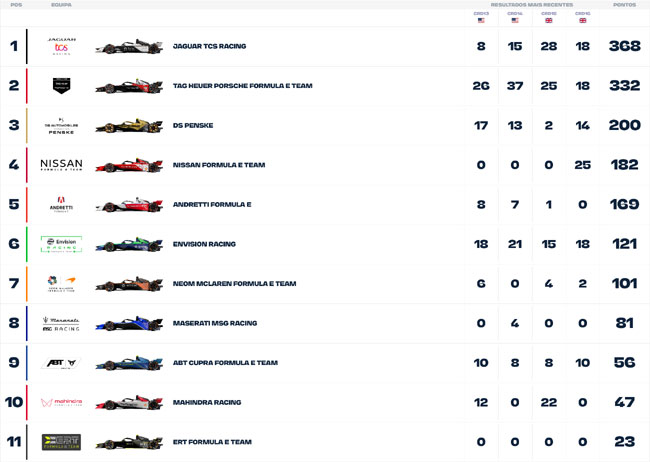650x462 pixels.
Task: Open NISSAN FORMULA E TEAM name link
Action: click(x=219, y=165)
